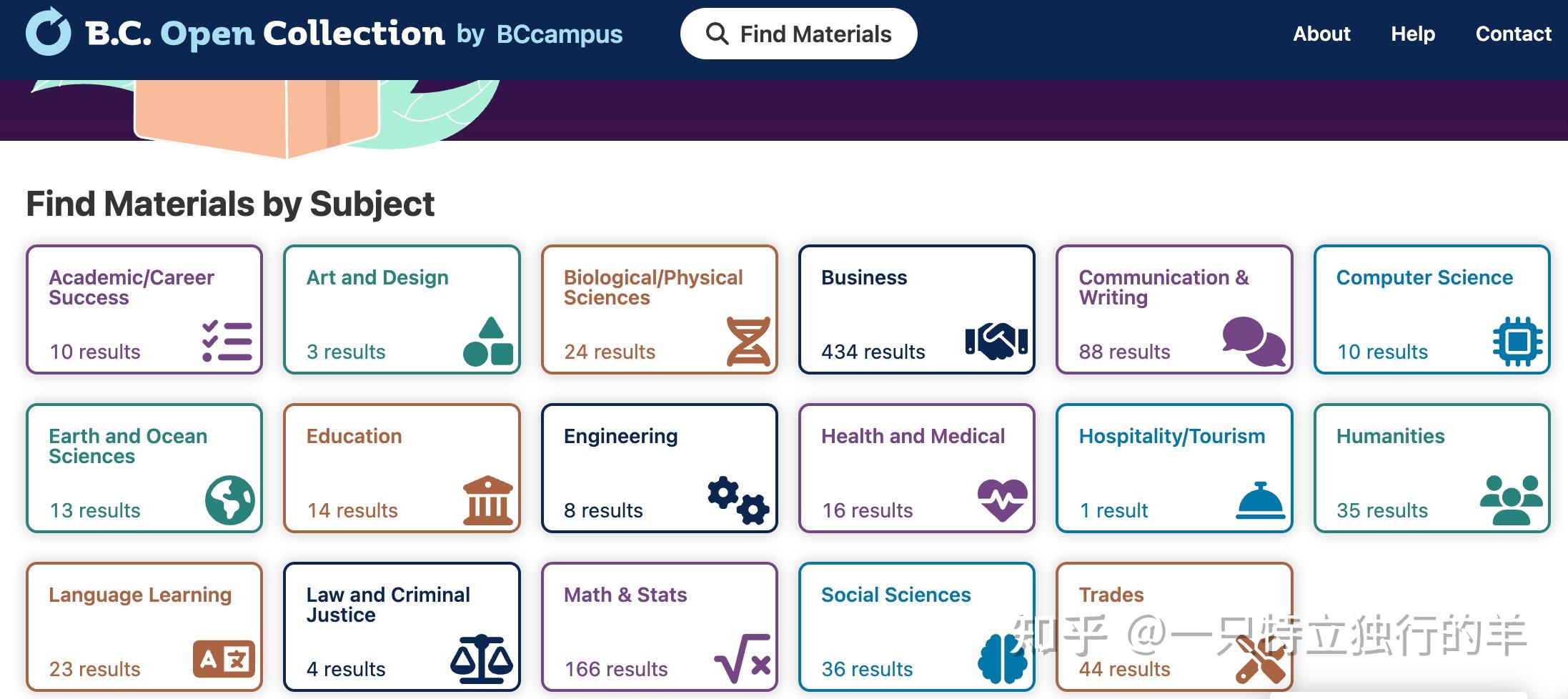Open the About menu item
The width and height of the screenshot is (1568, 699).
coord(1321,34)
